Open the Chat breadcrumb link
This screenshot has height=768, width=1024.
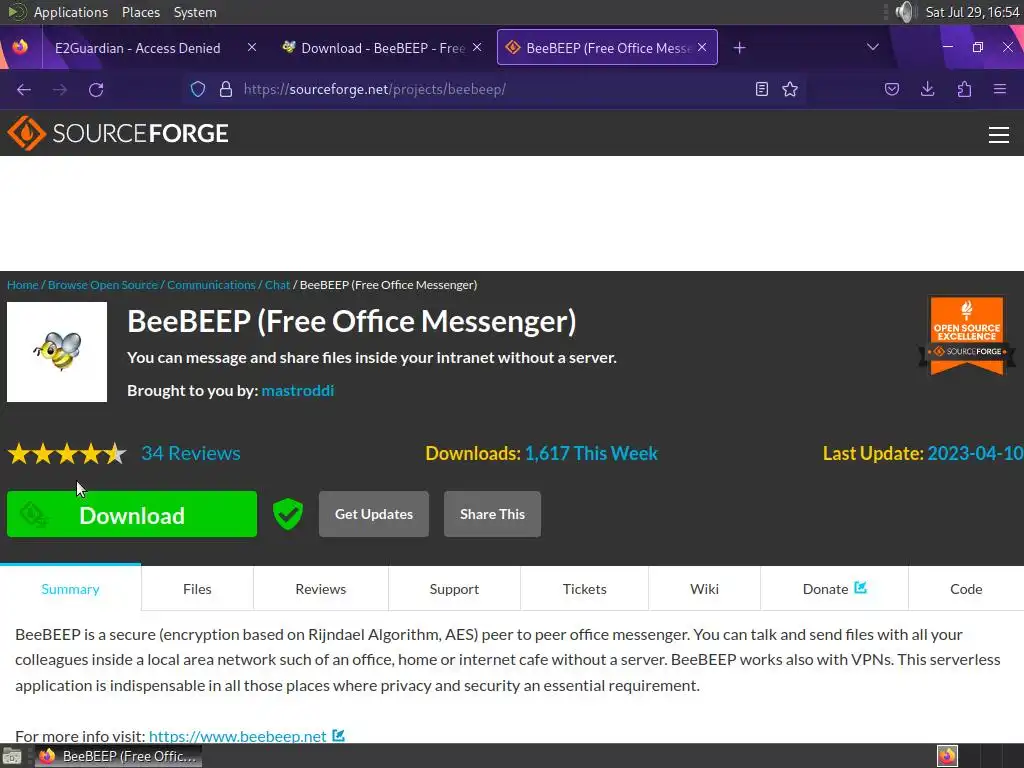277,285
